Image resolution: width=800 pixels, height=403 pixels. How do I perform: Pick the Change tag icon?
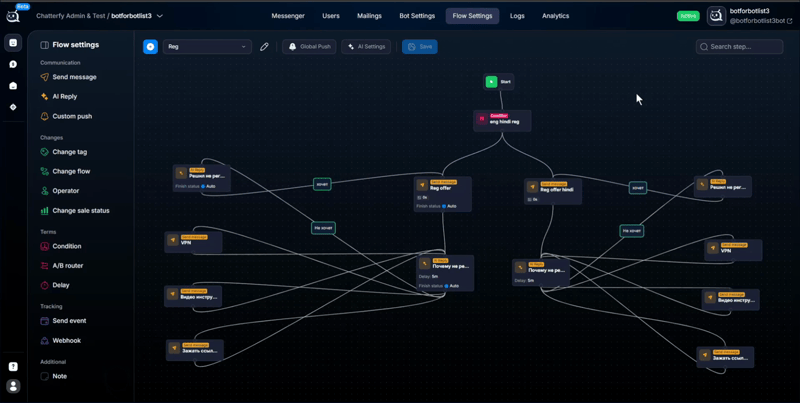pos(44,152)
